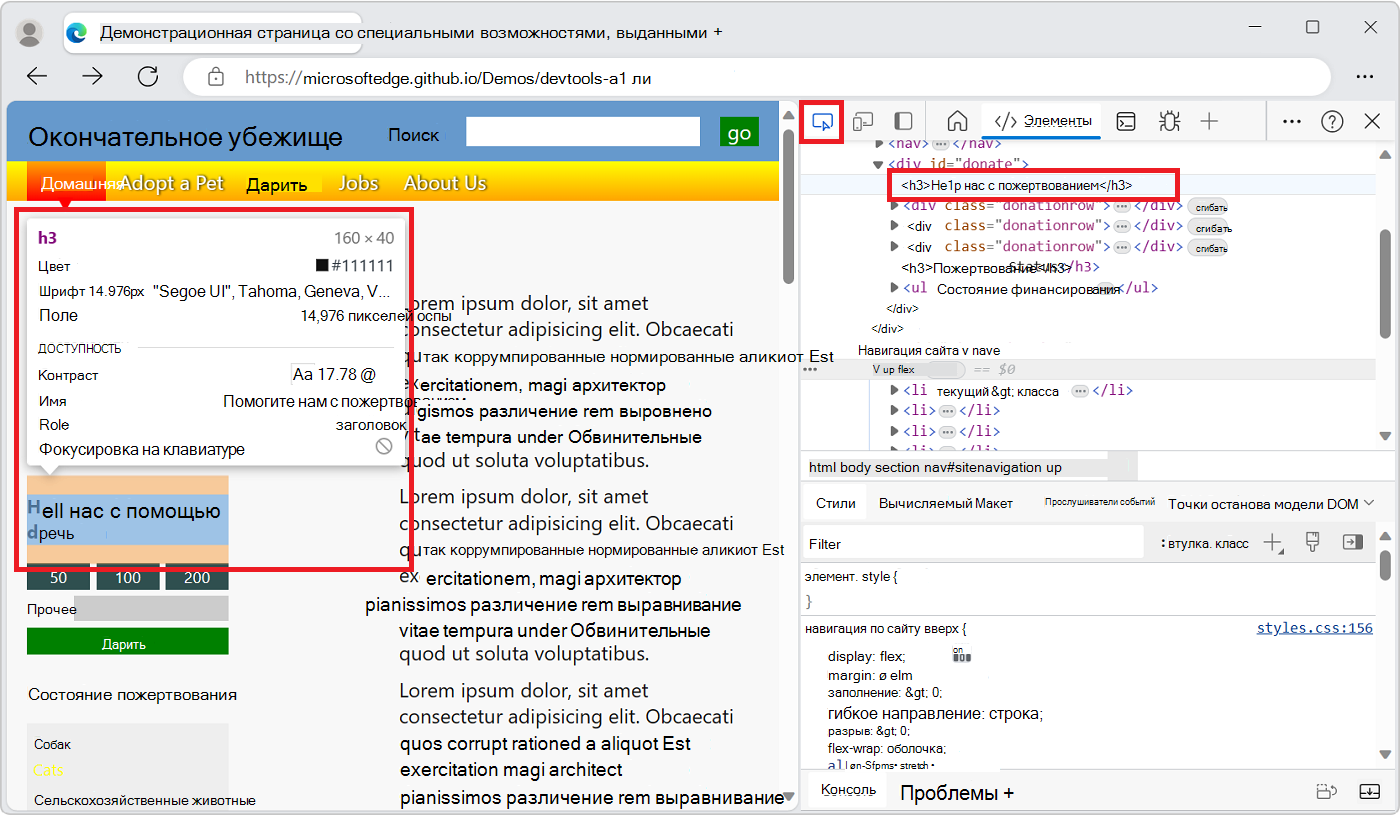Viewport: 1400px width, 815px height.
Task: Toggle the DevTools activity bar layout icon
Action: [903, 121]
